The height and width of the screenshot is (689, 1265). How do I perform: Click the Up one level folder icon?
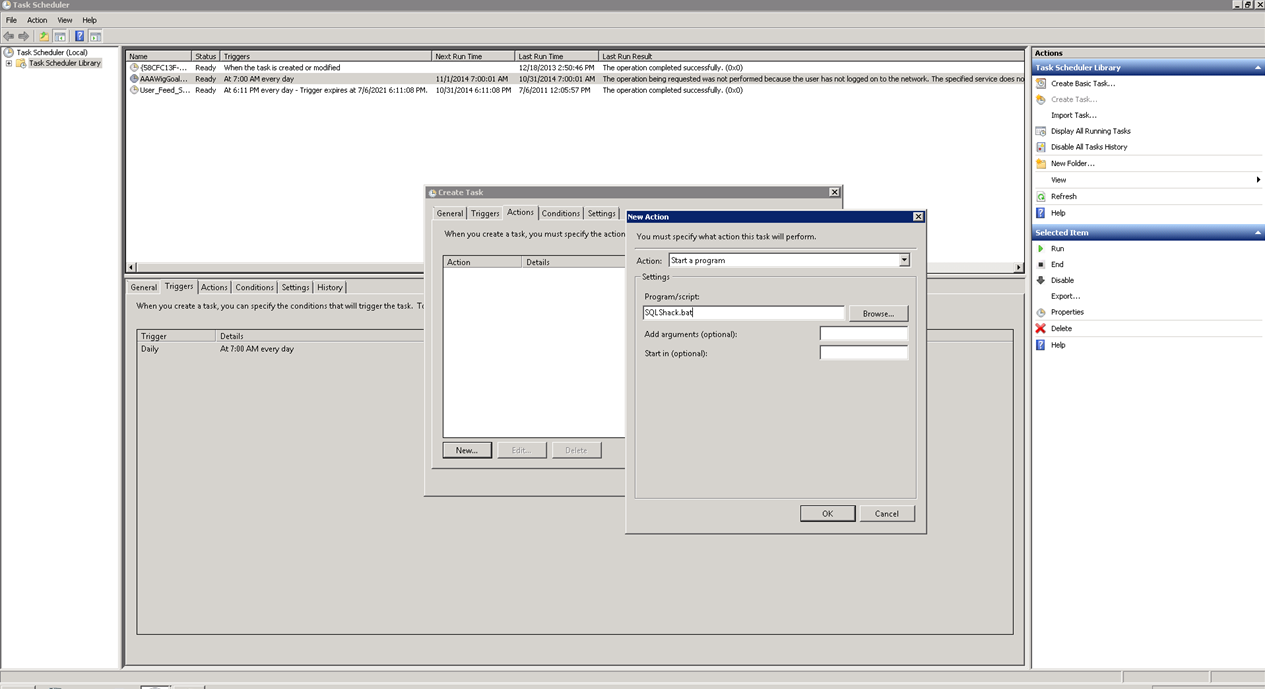pos(44,36)
